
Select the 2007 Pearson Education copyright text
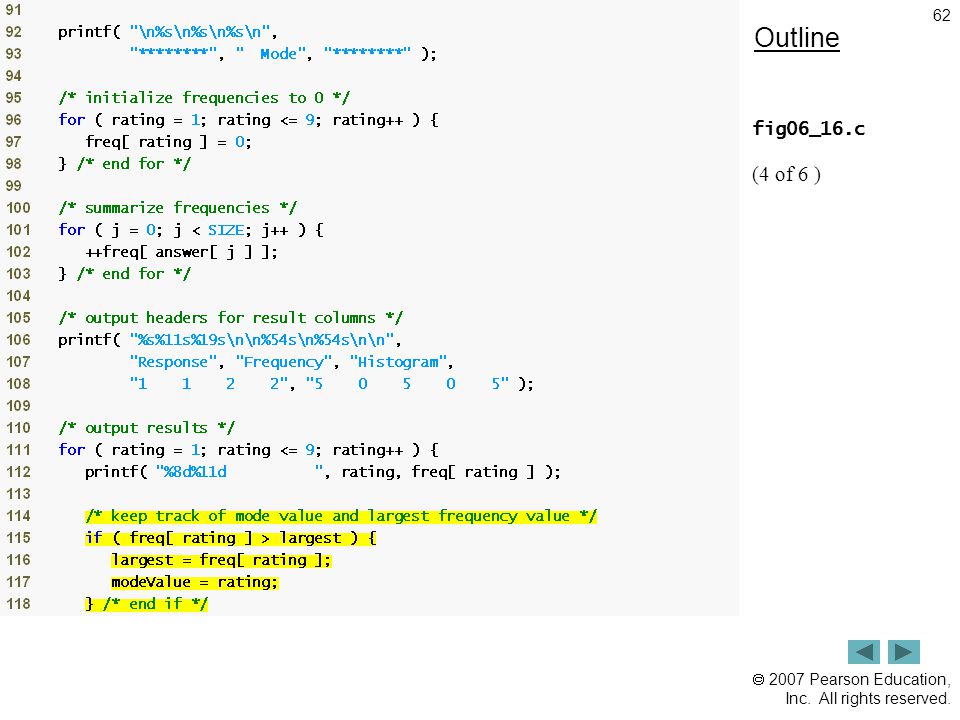click(x=851, y=689)
